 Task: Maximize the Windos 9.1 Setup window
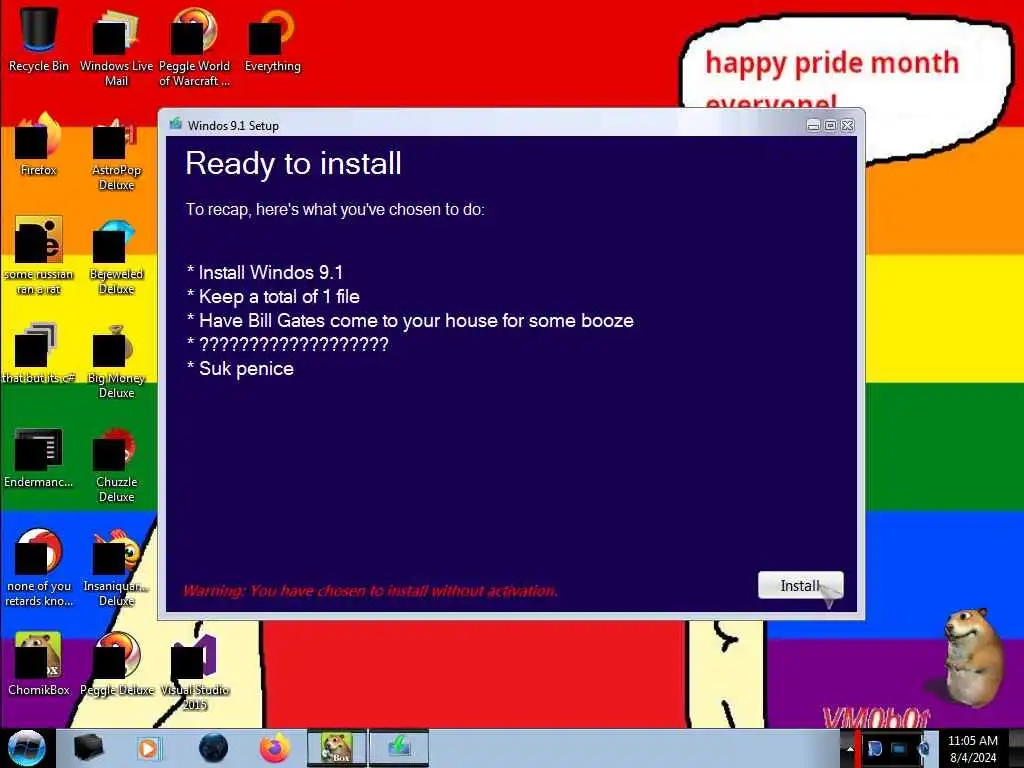(830, 125)
